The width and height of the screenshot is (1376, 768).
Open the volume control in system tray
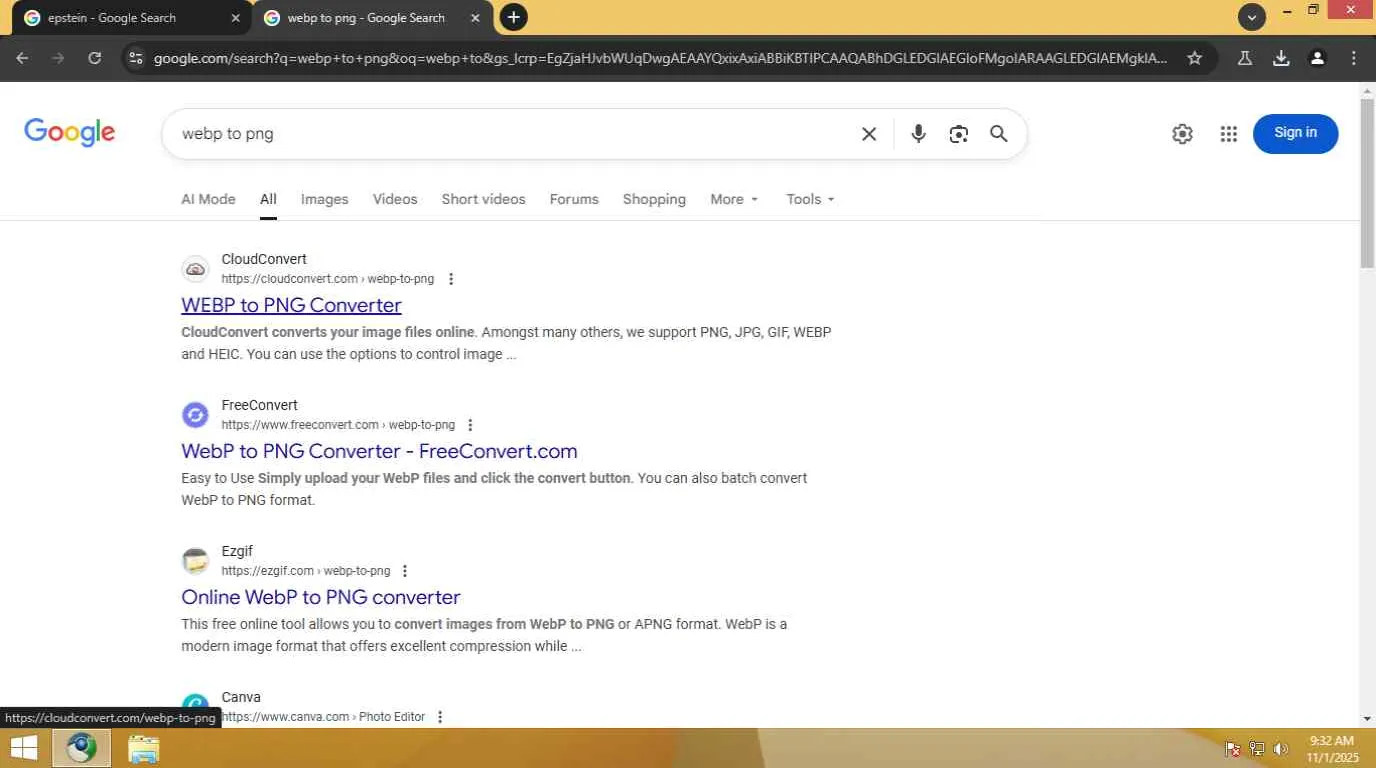(1281, 749)
